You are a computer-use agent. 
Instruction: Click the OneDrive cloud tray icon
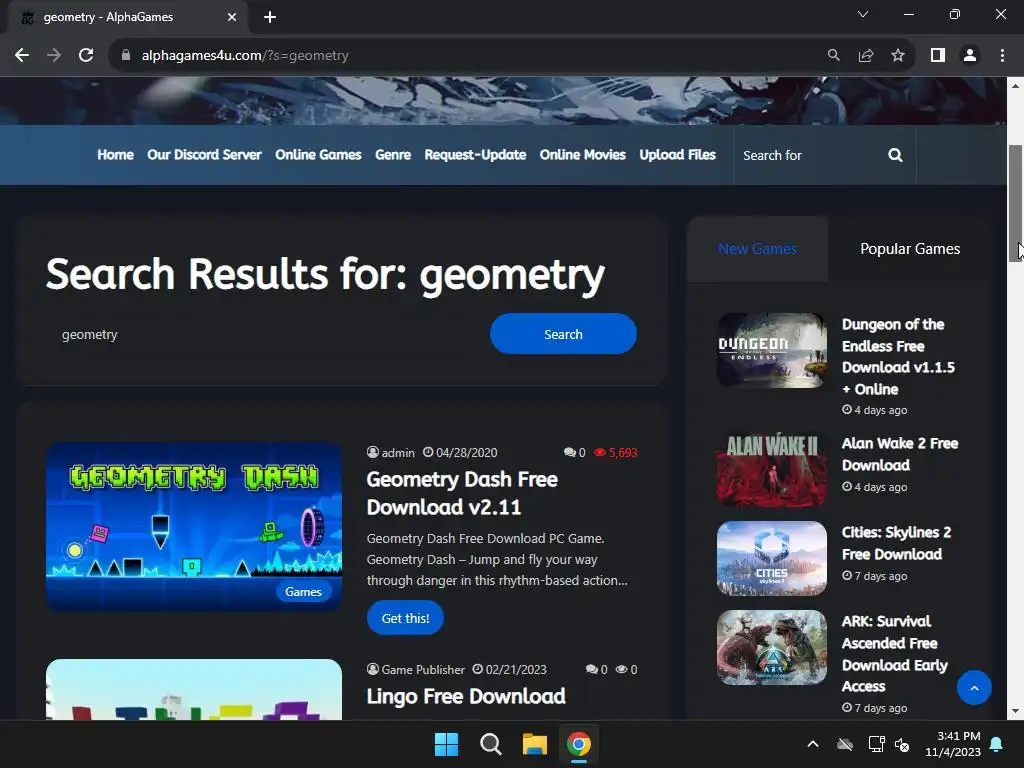pyautogui.click(x=845, y=744)
